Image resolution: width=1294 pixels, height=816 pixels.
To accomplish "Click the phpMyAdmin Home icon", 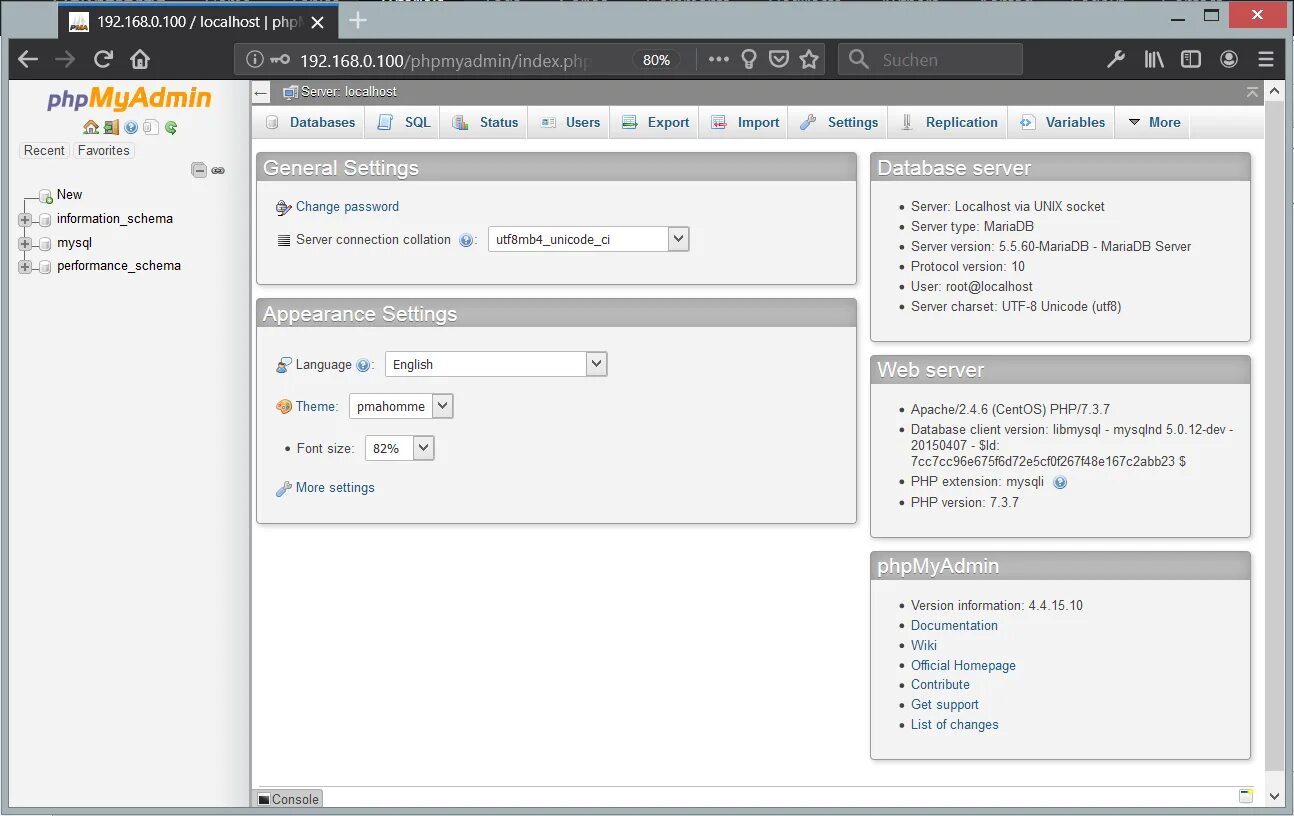I will tap(91, 127).
